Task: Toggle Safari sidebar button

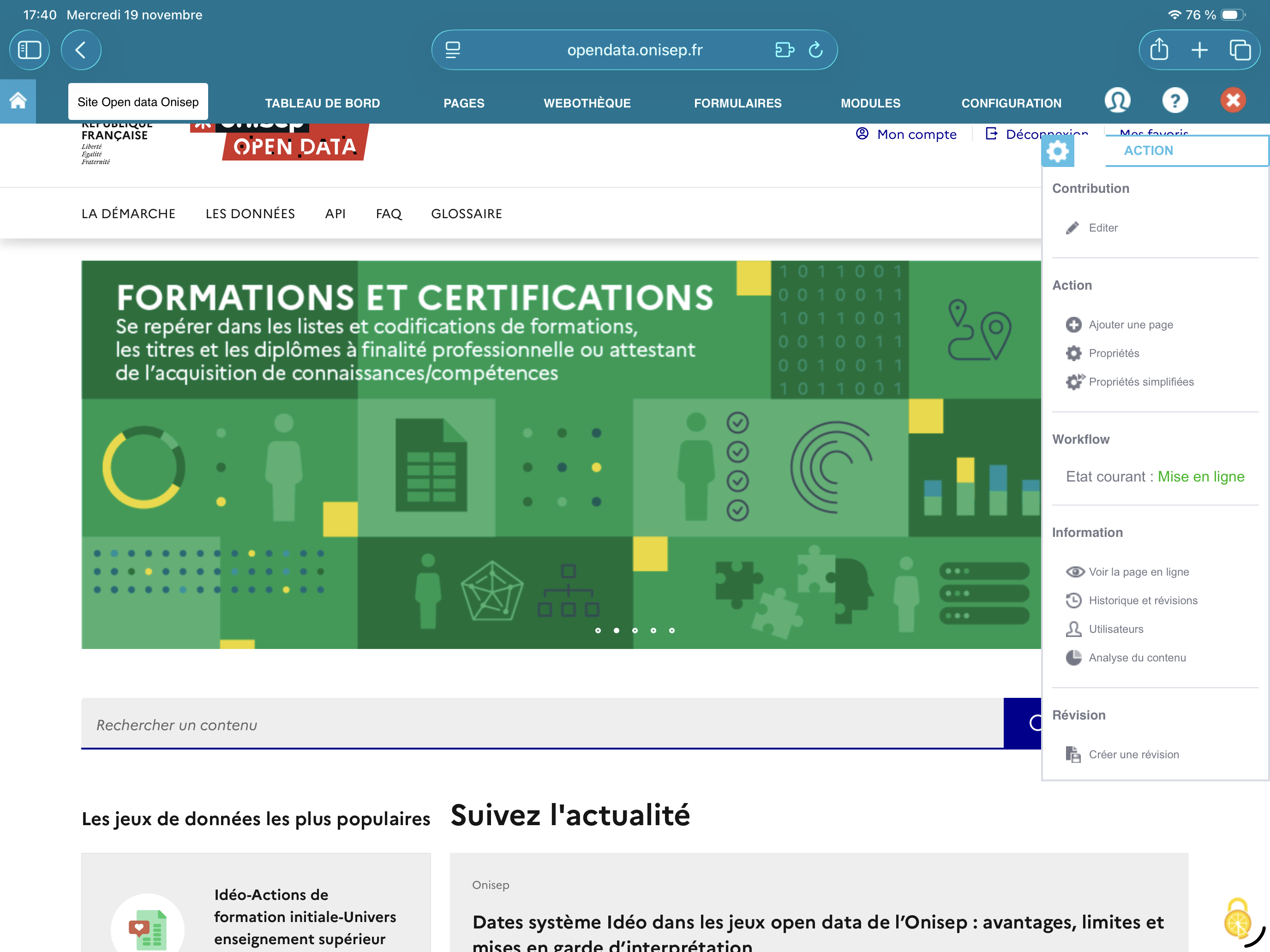Action: (29, 50)
